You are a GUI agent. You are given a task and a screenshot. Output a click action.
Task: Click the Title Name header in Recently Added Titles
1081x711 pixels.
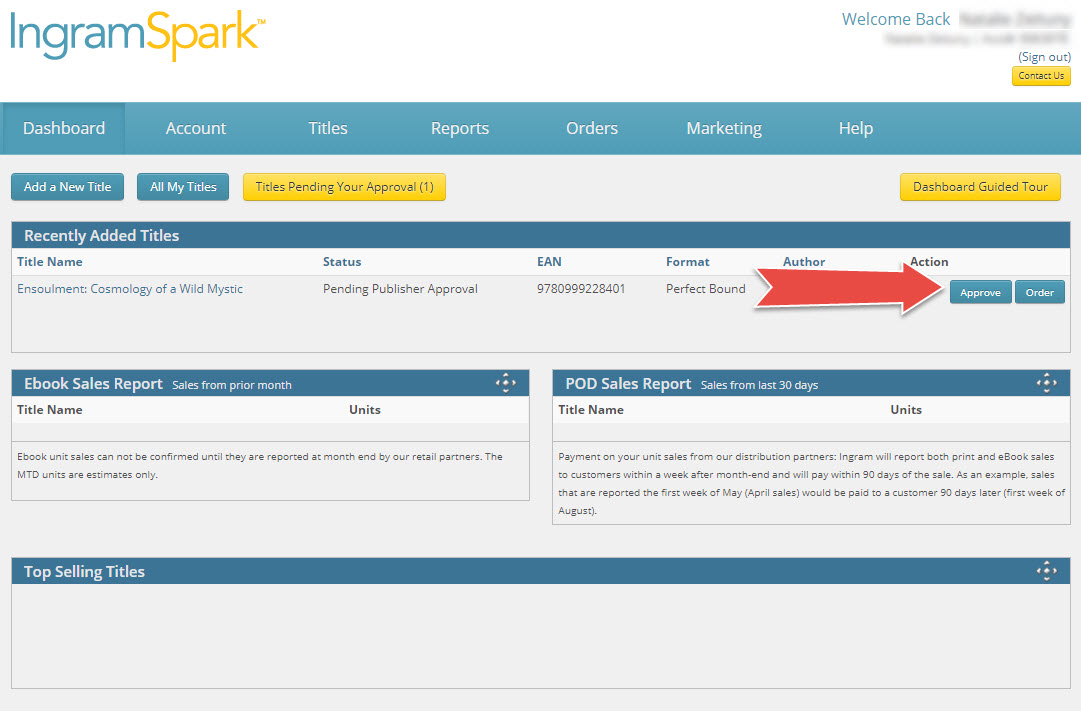pos(50,262)
